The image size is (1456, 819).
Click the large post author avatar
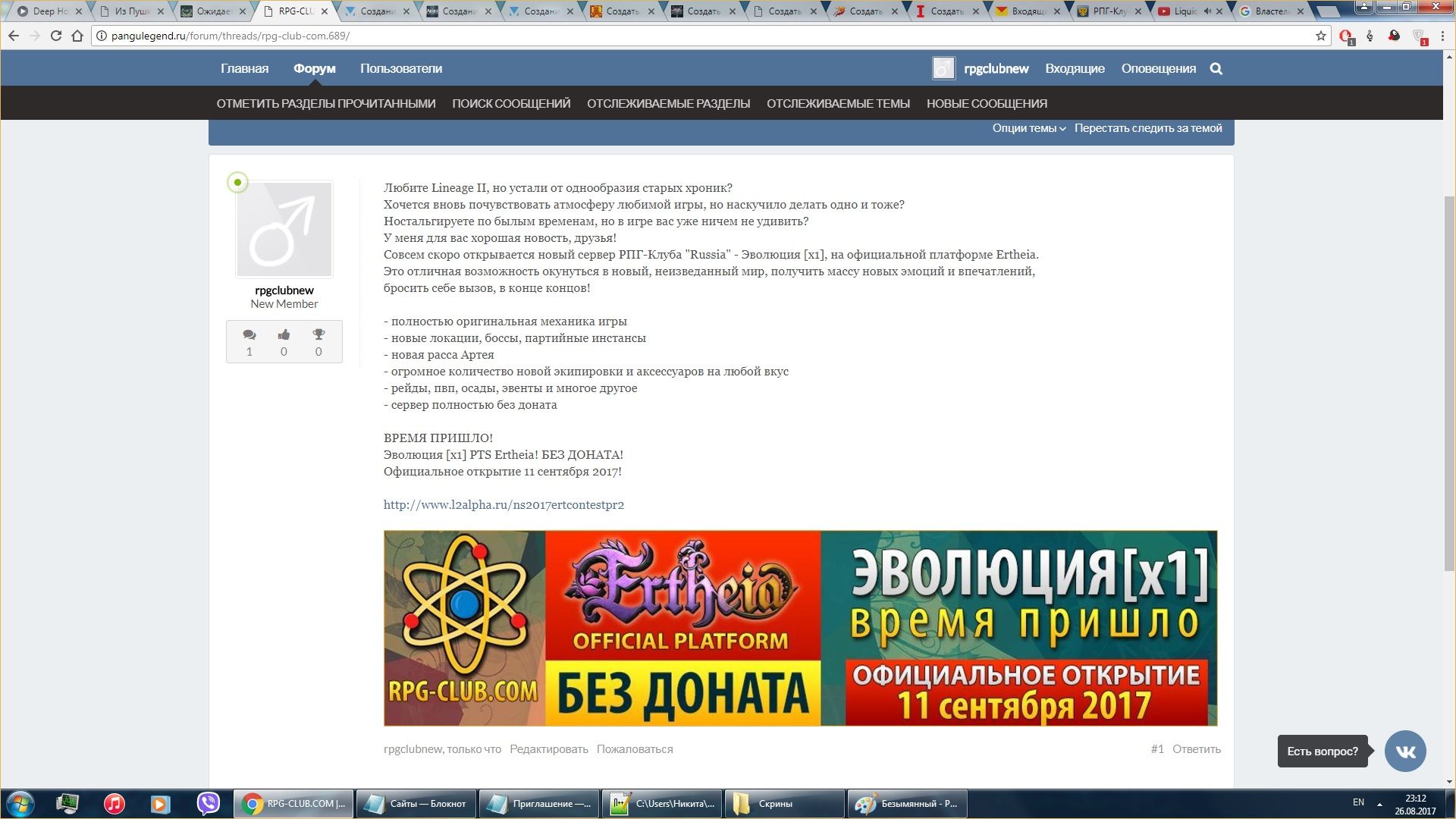coord(284,229)
